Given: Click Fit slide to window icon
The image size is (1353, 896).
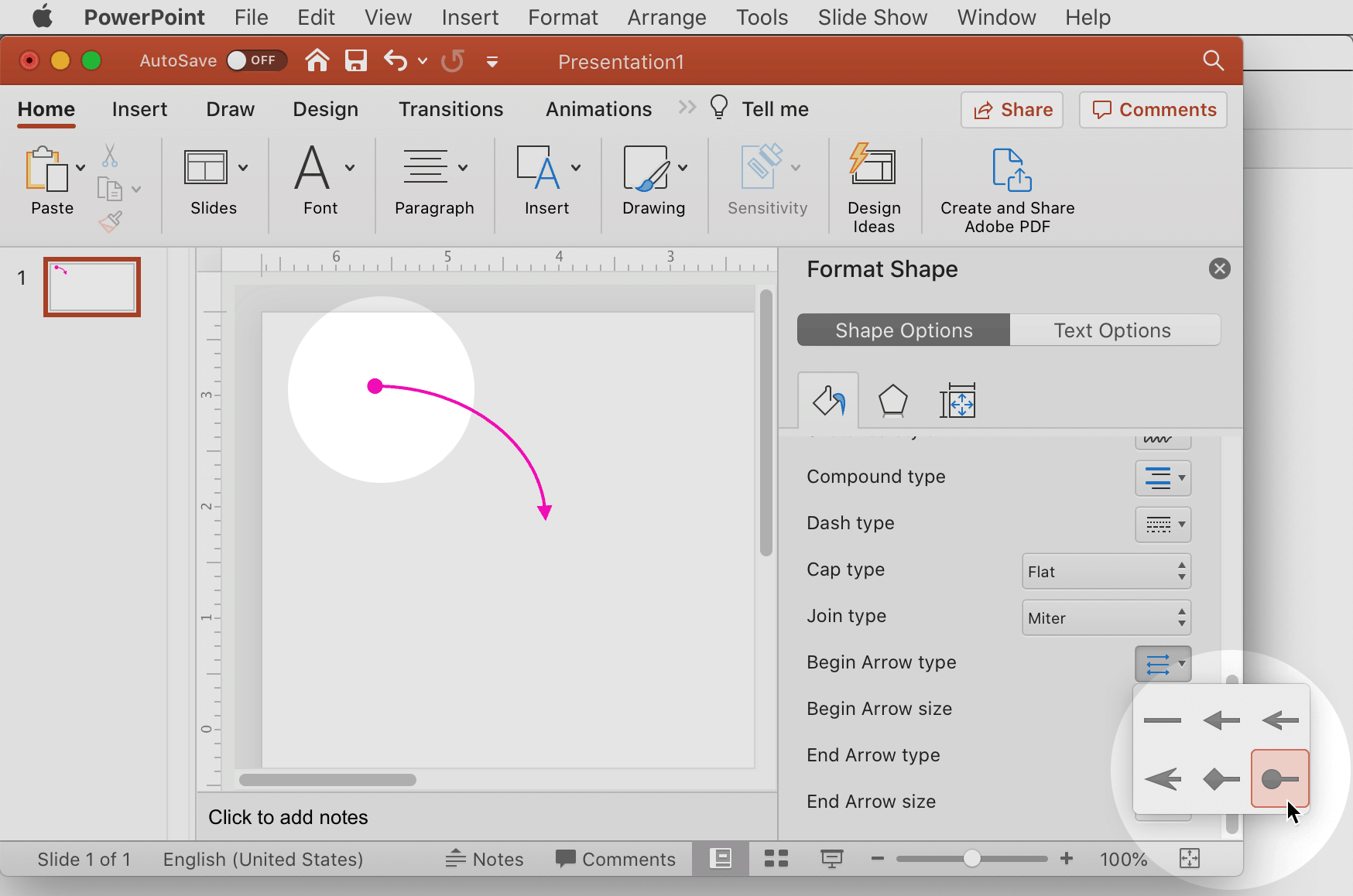Looking at the screenshot, I should pos(1190,858).
